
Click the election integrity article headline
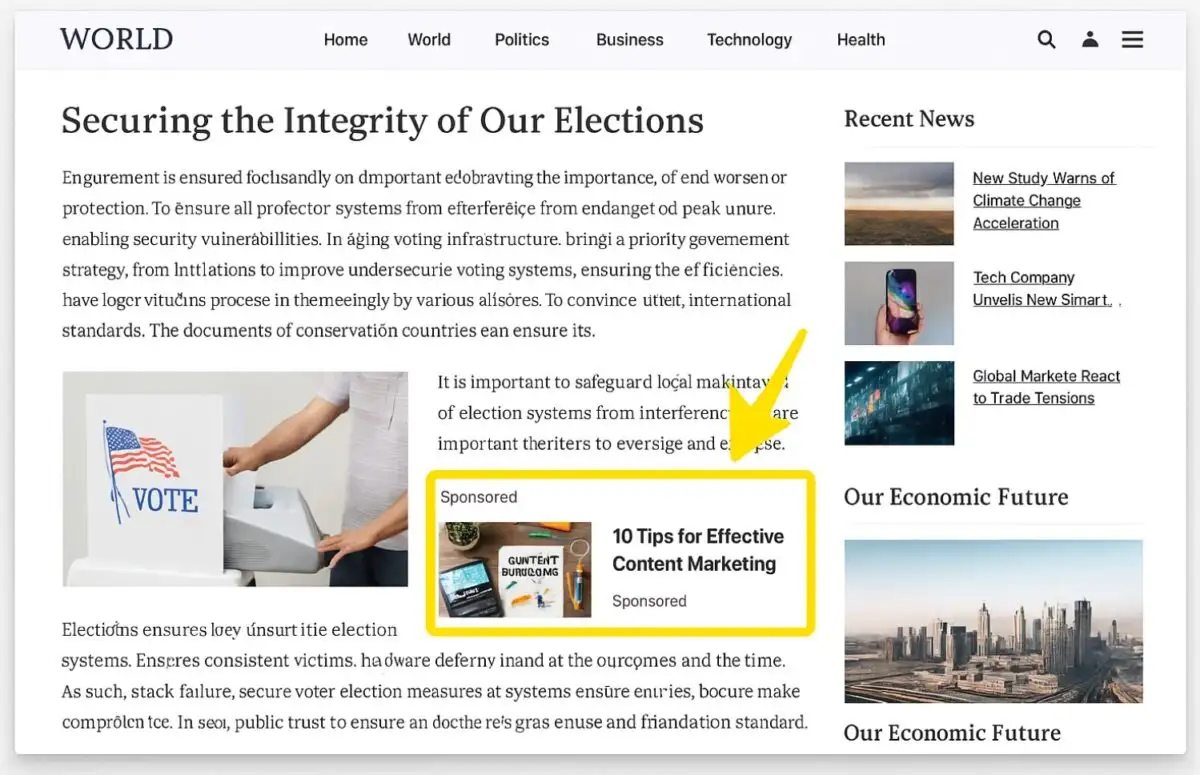click(x=381, y=120)
